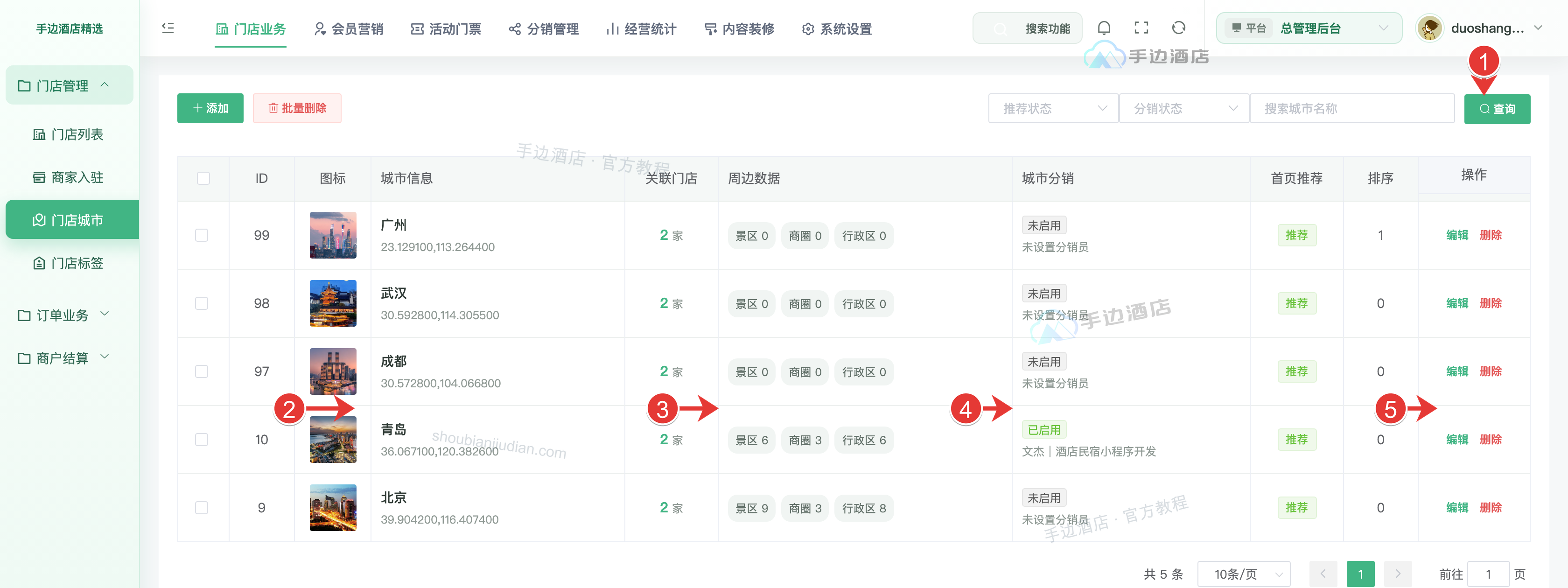This screenshot has height=588, width=1568.
Task: Refresh the page with the refresh icon
Action: coord(1178,28)
